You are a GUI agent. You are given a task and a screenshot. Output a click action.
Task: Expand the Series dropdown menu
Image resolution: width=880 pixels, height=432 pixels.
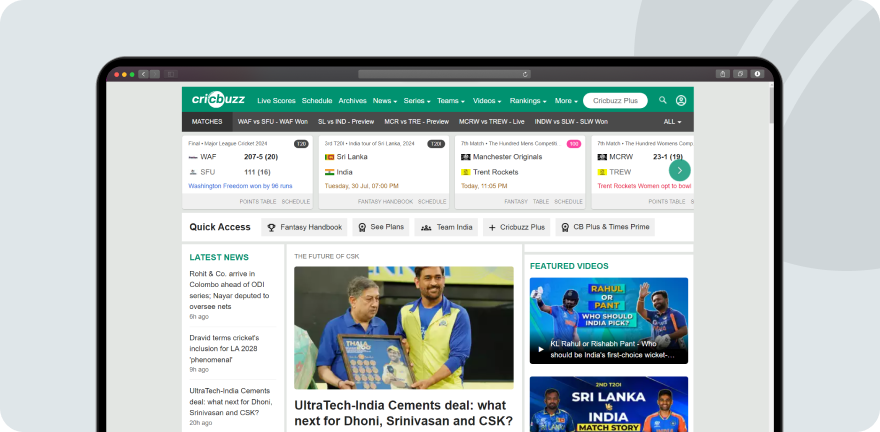point(417,100)
